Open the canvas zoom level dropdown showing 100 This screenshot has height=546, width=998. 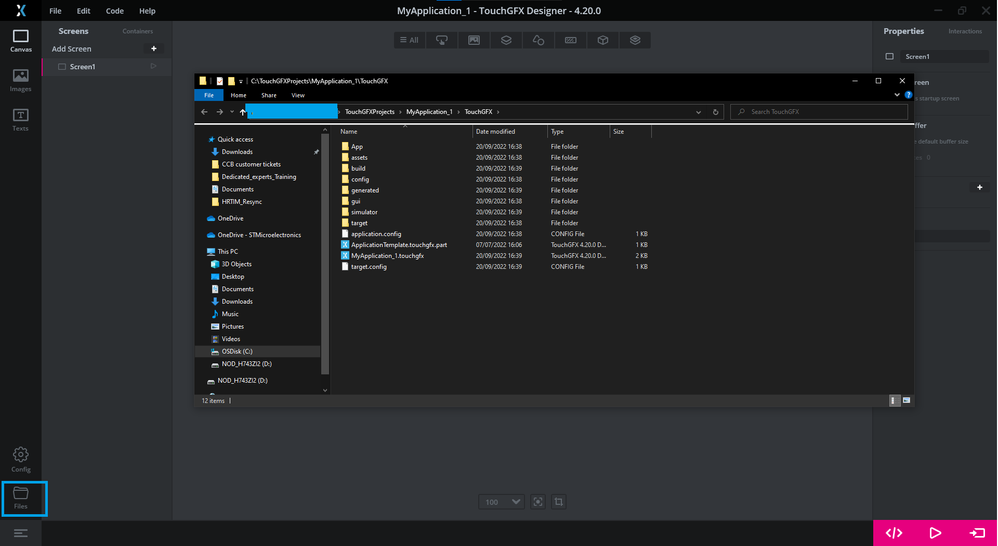pyautogui.click(x=502, y=502)
